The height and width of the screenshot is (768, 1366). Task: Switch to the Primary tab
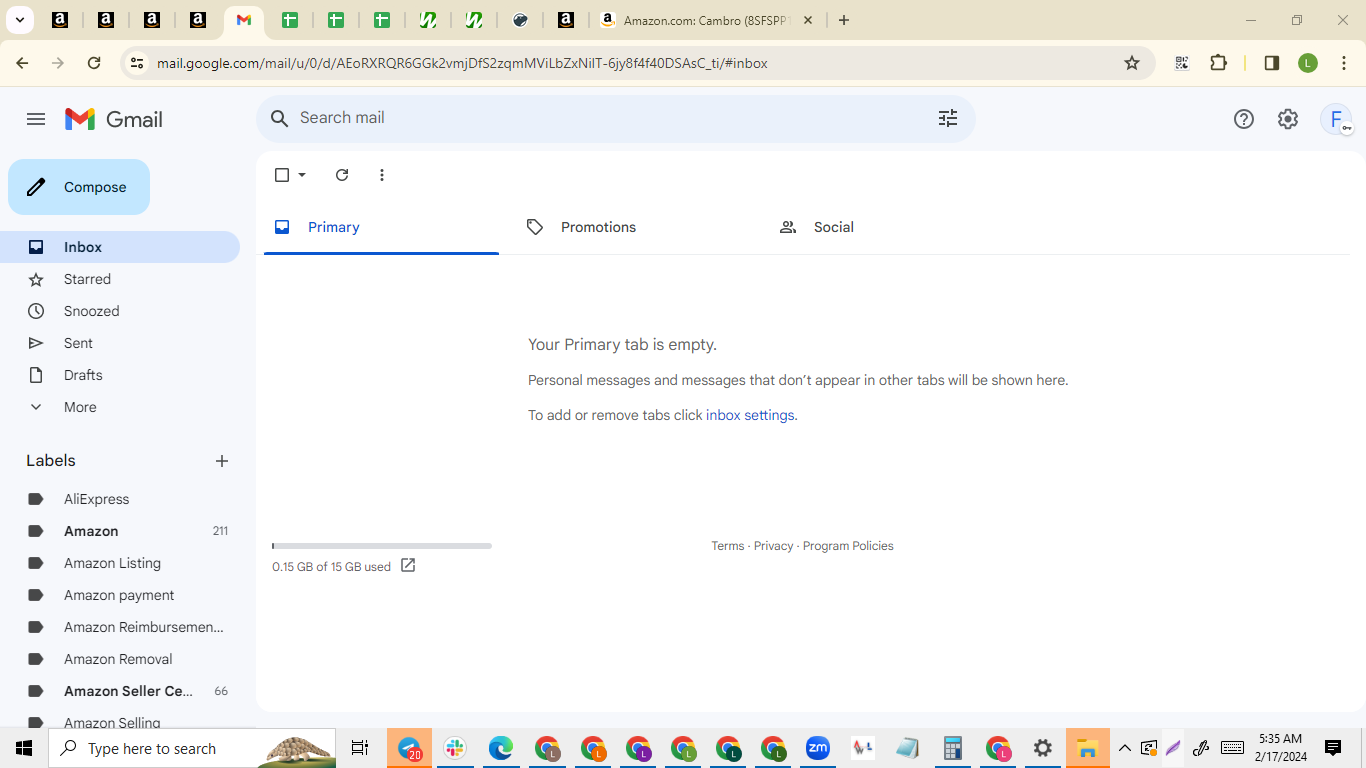pyautogui.click(x=381, y=227)
